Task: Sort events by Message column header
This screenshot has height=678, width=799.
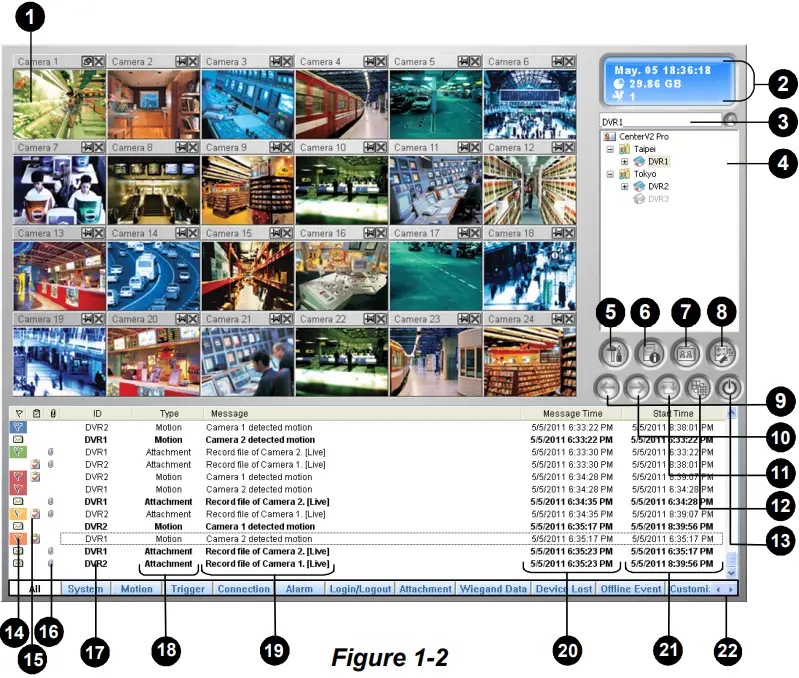Action: 362,414
